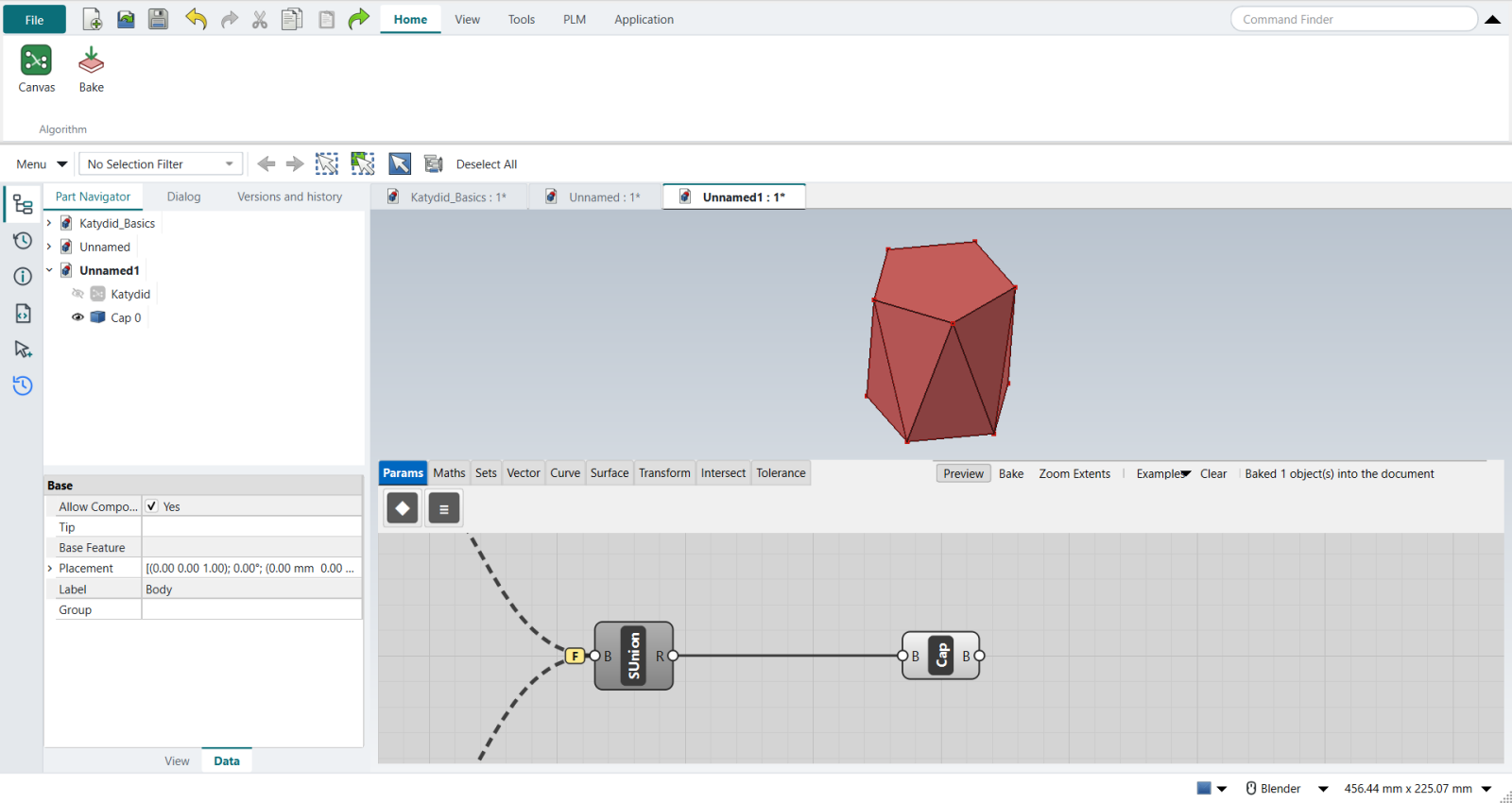Open the model tree sidebar panel
This screenshot has width=1512, height=803.
tap(23, 205)
